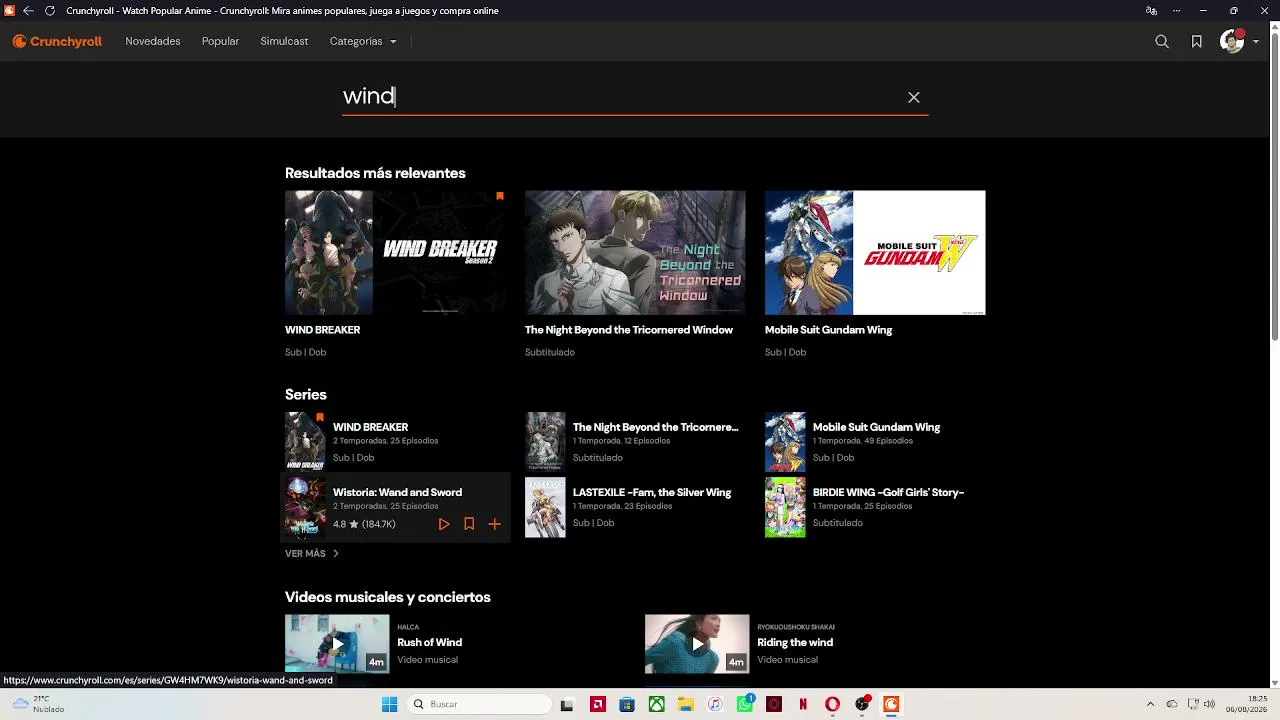Click the BIRDIE WING series poster
Viewport: 1280px width, 720px height.
tap(785, 507)
